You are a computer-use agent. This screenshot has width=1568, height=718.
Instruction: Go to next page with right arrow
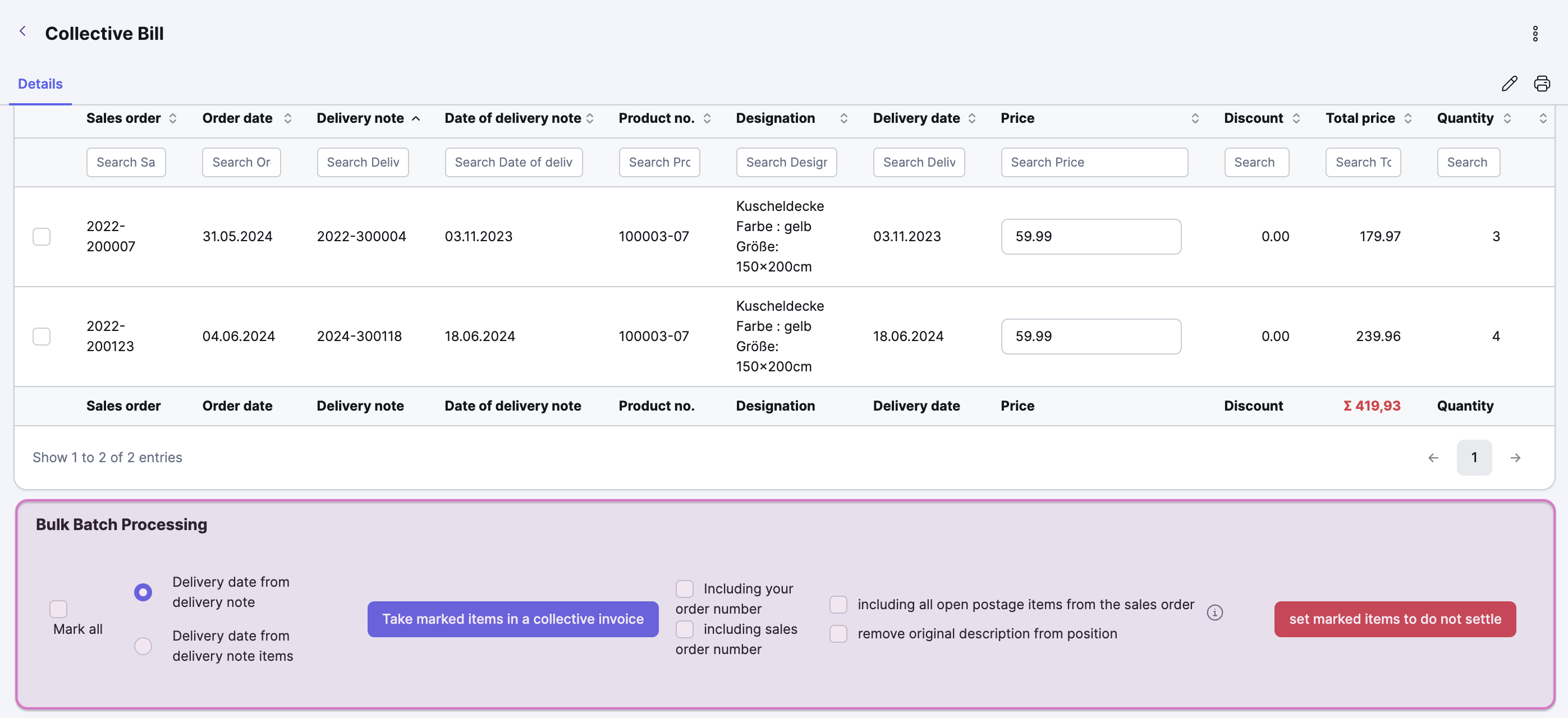click(x=1515, y=458)
